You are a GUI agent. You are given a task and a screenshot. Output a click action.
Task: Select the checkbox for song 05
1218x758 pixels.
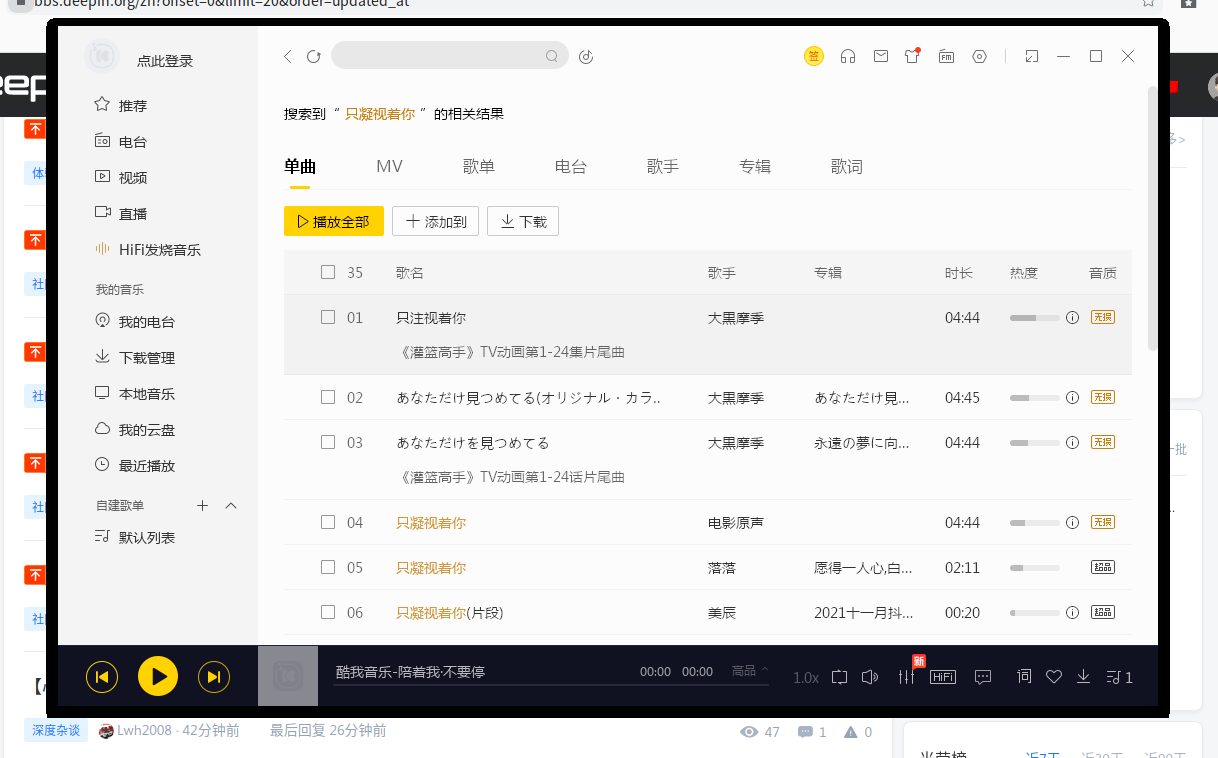tap(328, 567)
